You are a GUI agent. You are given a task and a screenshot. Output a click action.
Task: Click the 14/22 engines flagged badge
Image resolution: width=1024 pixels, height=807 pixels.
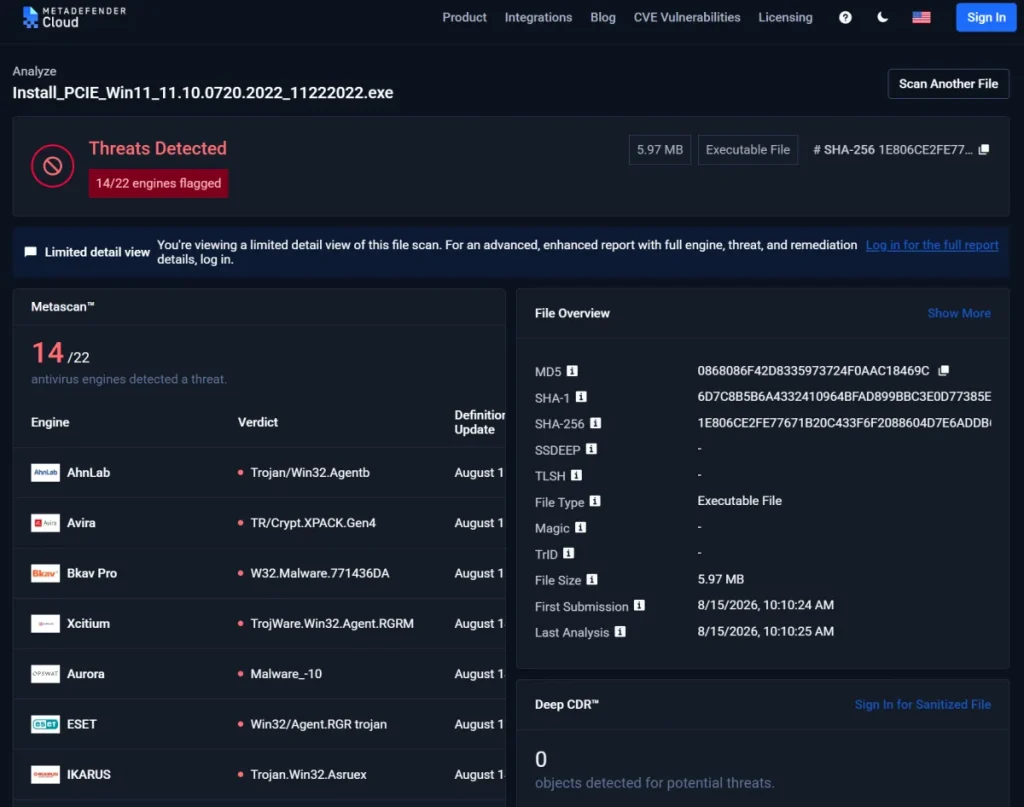[159, 183]
